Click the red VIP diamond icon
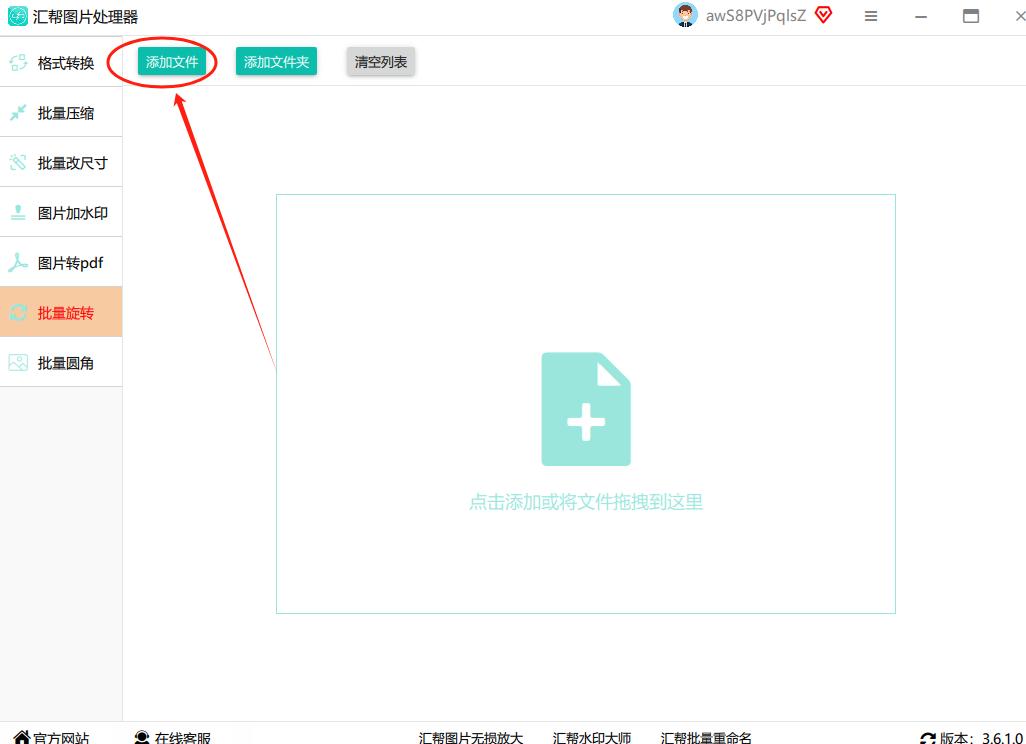Image resolution: width=1026 pixels, height=744 pixels. 823,15
